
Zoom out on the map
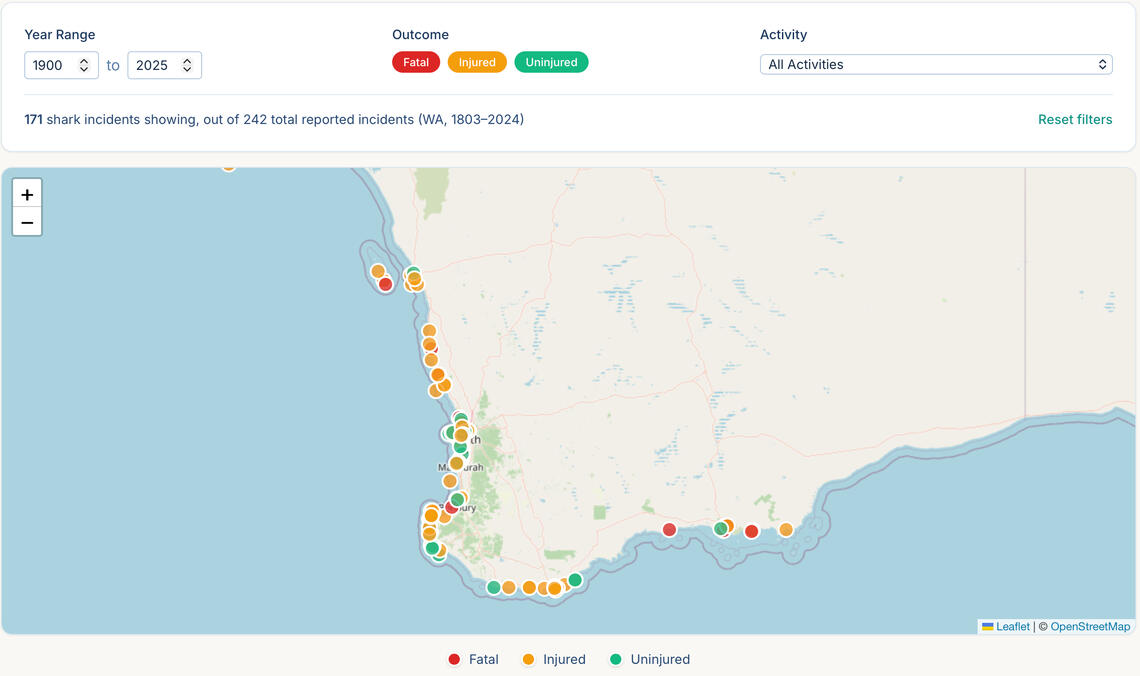pos(27,222)
